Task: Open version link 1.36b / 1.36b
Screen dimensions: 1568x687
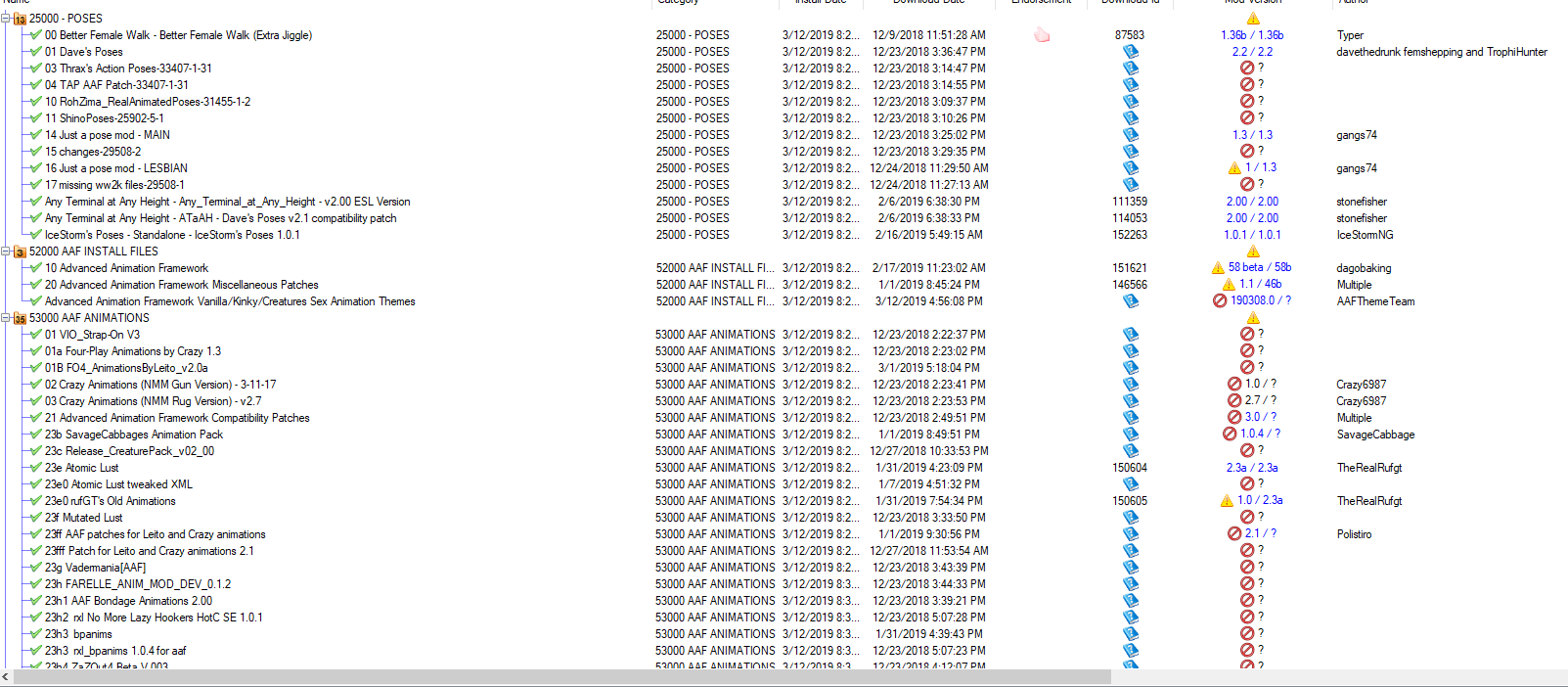Action: pos(1252,35)
